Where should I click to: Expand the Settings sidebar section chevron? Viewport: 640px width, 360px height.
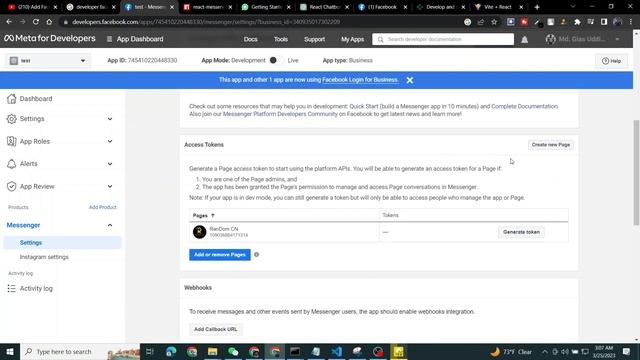click(x=110, y=119)
